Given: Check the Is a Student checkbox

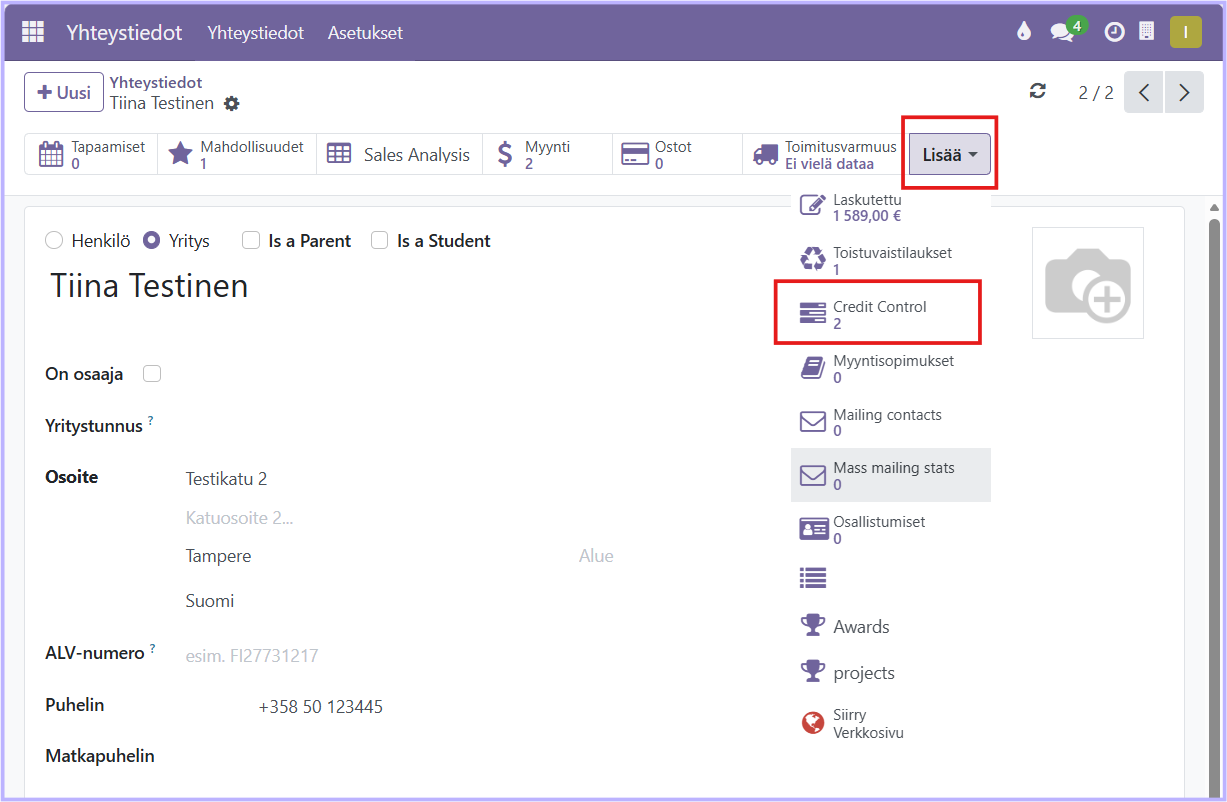Looking at the screenshot, I should 380,241.
